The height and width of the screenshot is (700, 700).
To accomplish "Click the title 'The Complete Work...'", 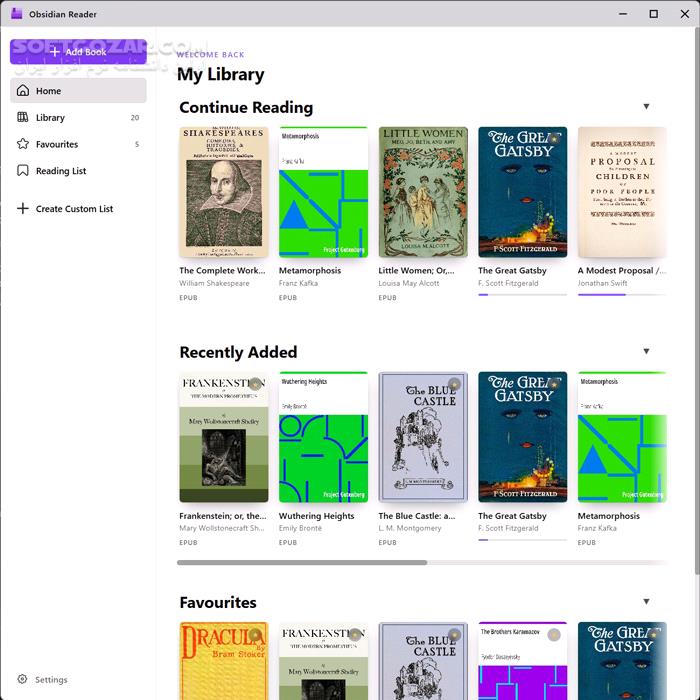I will tap(222, 271).
